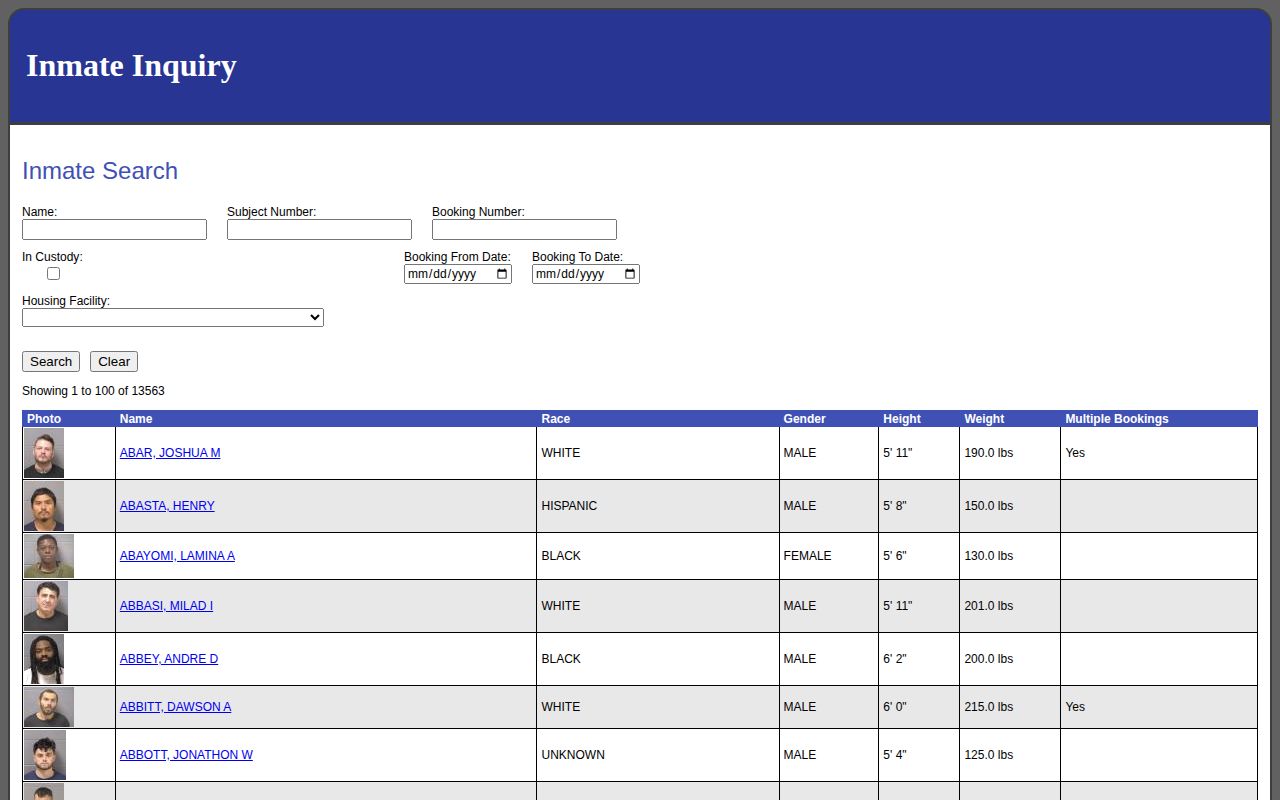Click photo thumbnail of ABAR, JOSHUA M

coord(44,453)
